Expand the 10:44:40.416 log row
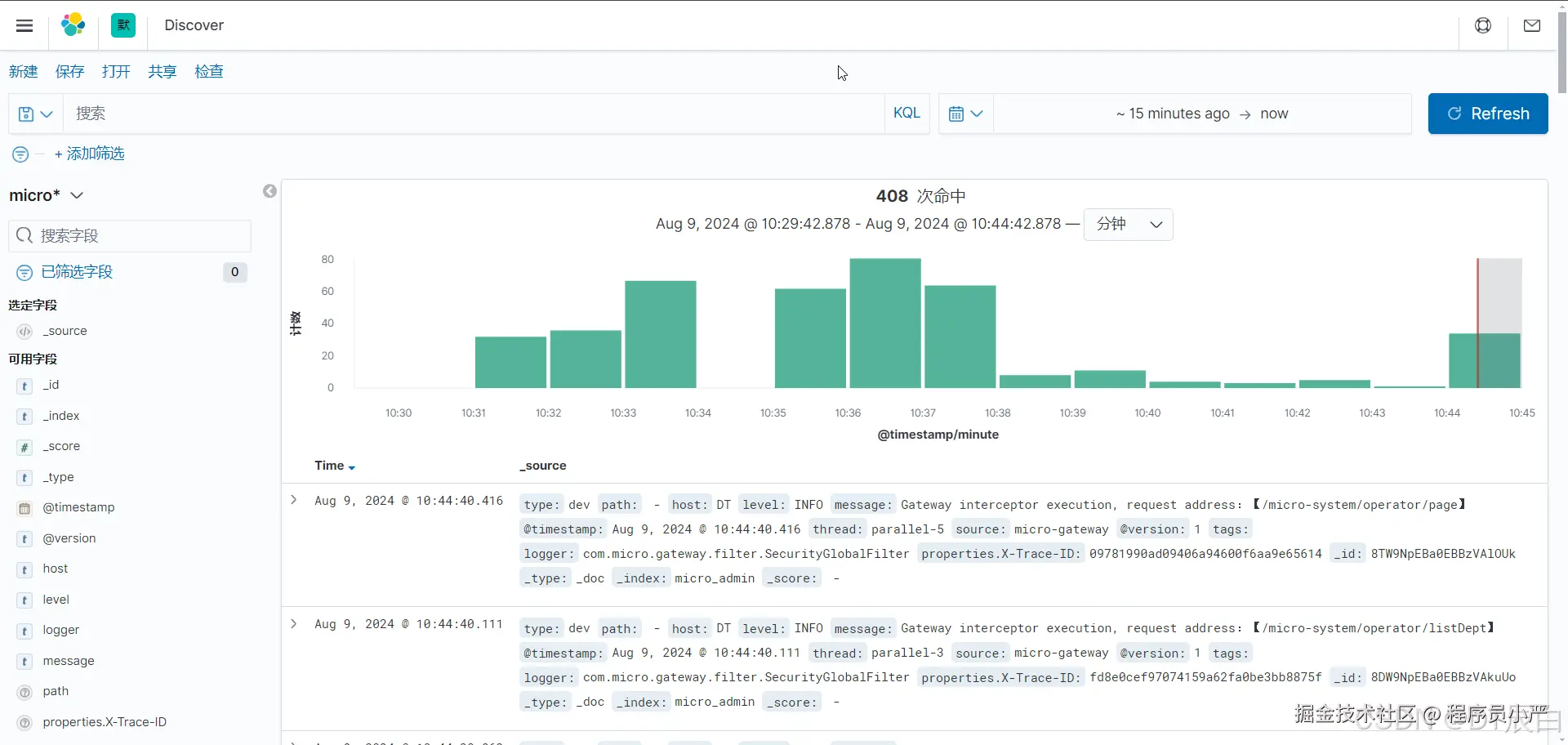 [294, 500]
